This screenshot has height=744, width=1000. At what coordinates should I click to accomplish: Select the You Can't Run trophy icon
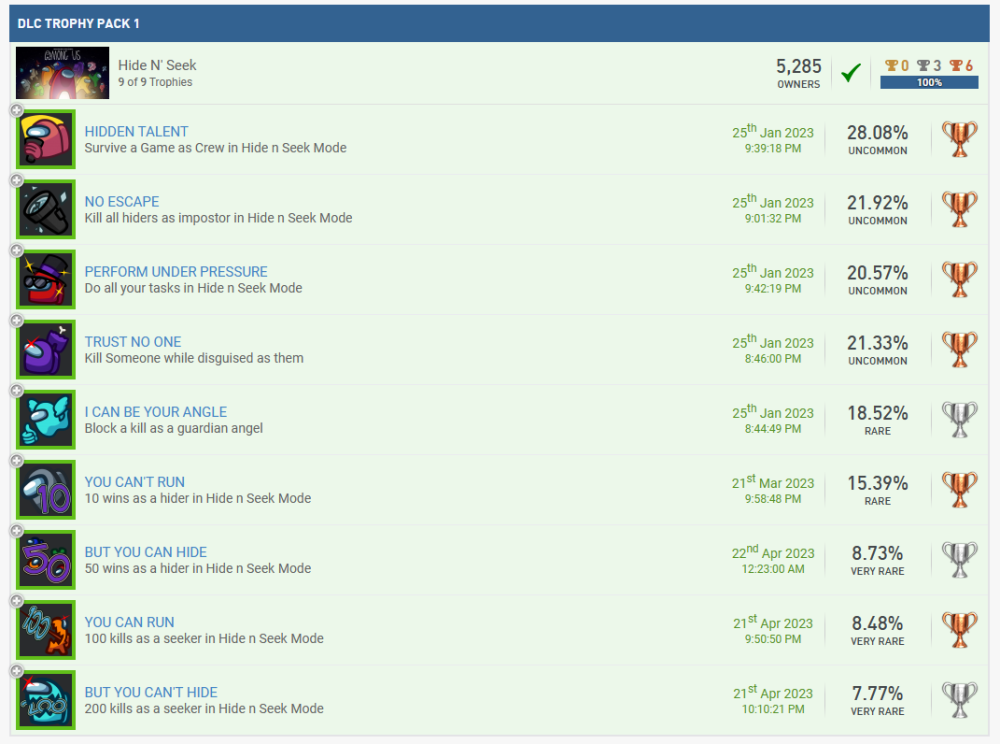47,490
